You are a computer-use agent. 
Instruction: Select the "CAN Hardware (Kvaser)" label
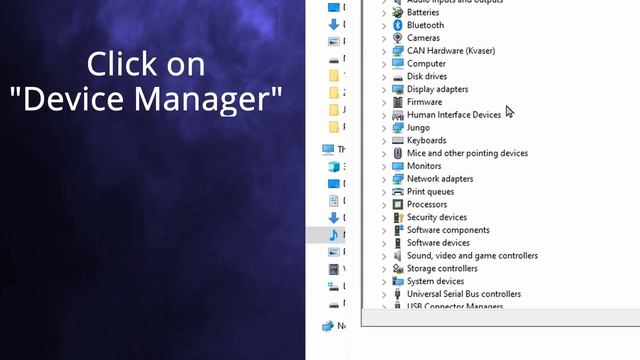coord(451,51)
